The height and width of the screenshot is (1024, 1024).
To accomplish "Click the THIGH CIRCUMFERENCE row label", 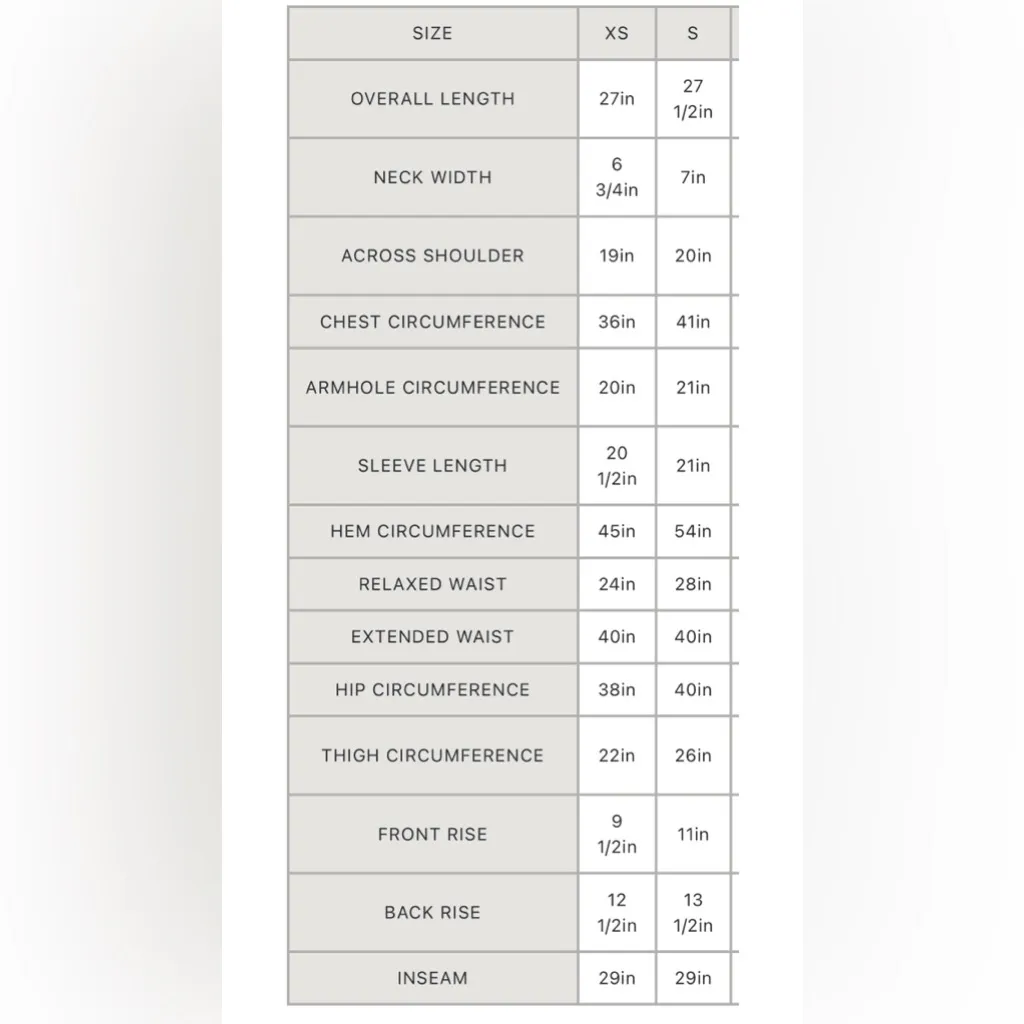I will tap(432, 756).
